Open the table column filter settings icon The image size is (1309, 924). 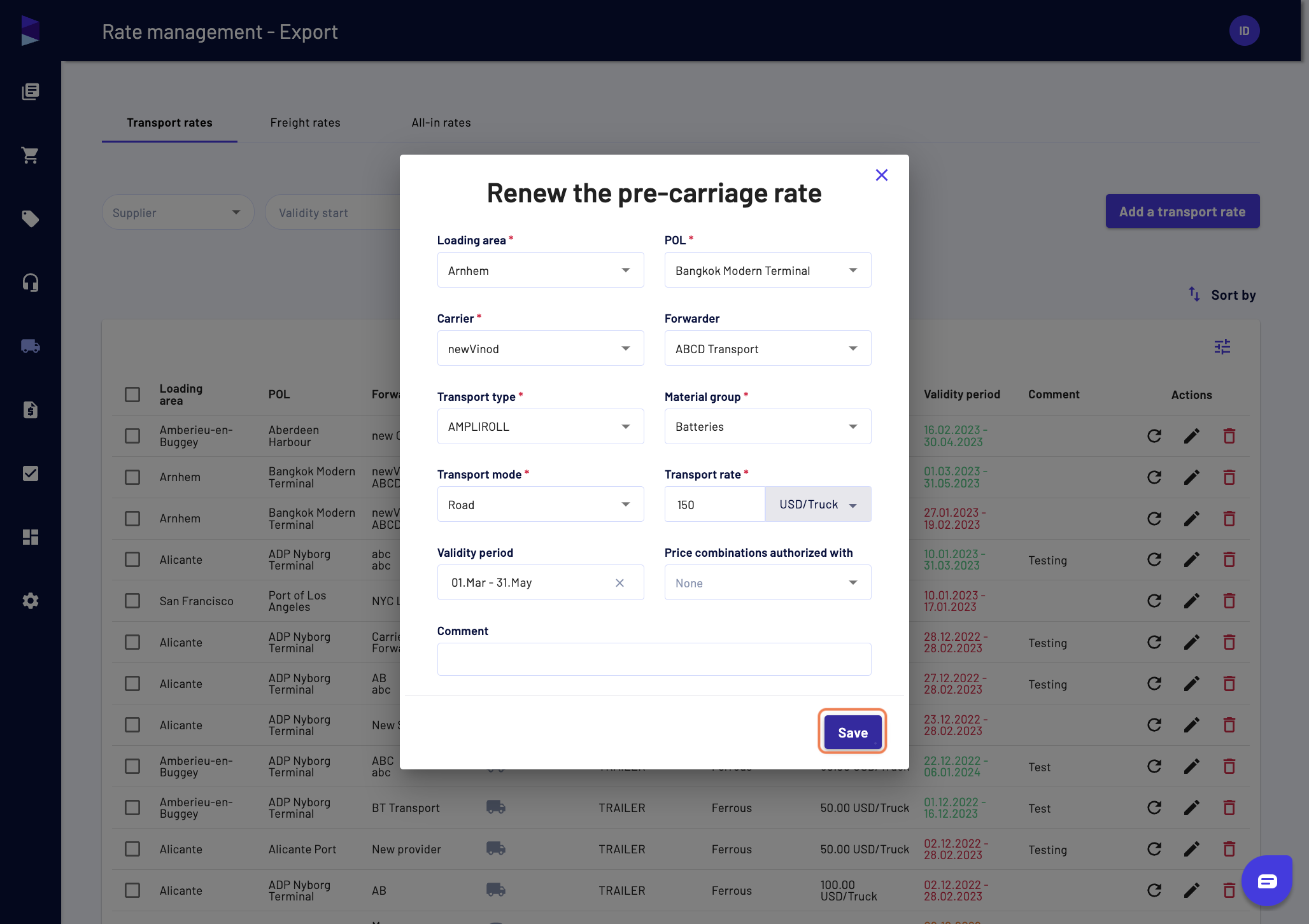coord(1222,347)
